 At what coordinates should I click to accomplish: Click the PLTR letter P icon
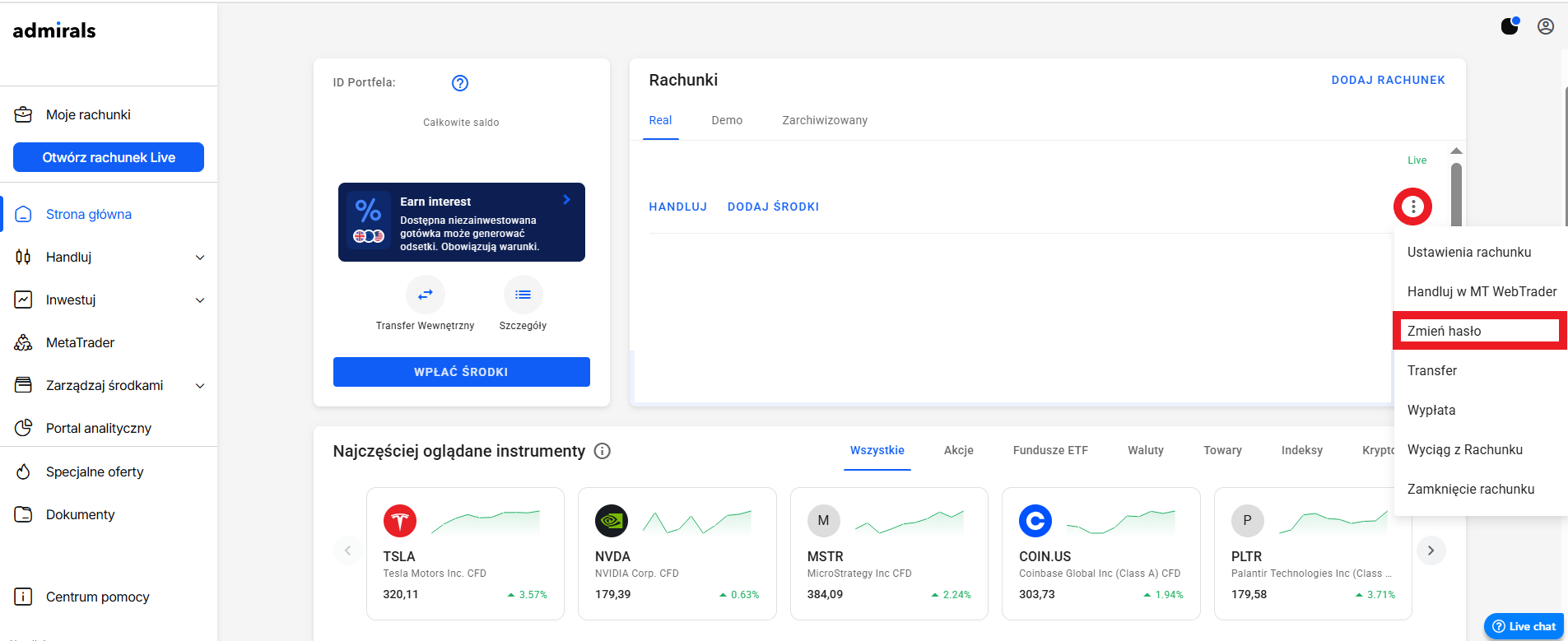(1248, 521)
